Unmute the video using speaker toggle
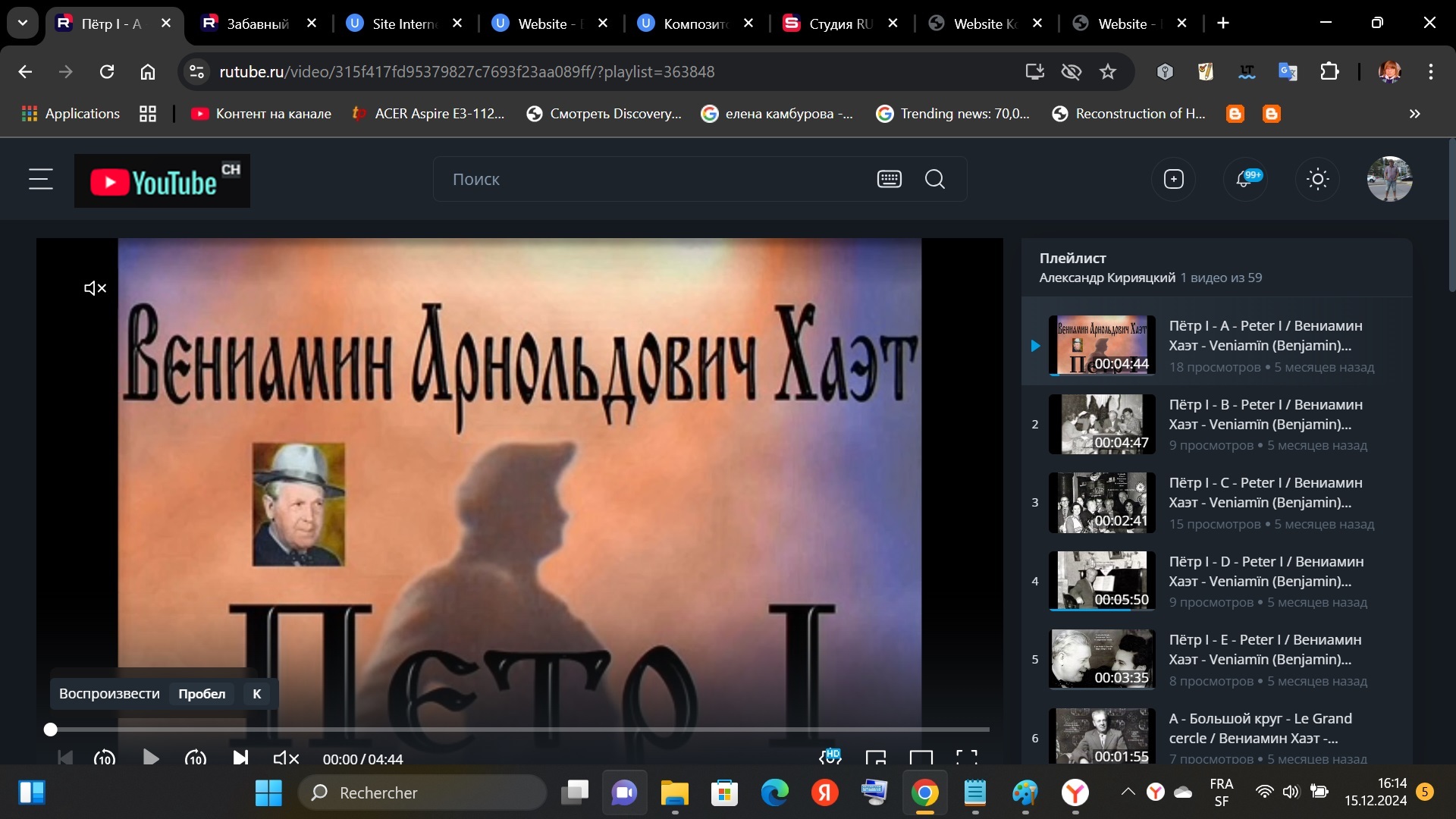 click(286, 758)
